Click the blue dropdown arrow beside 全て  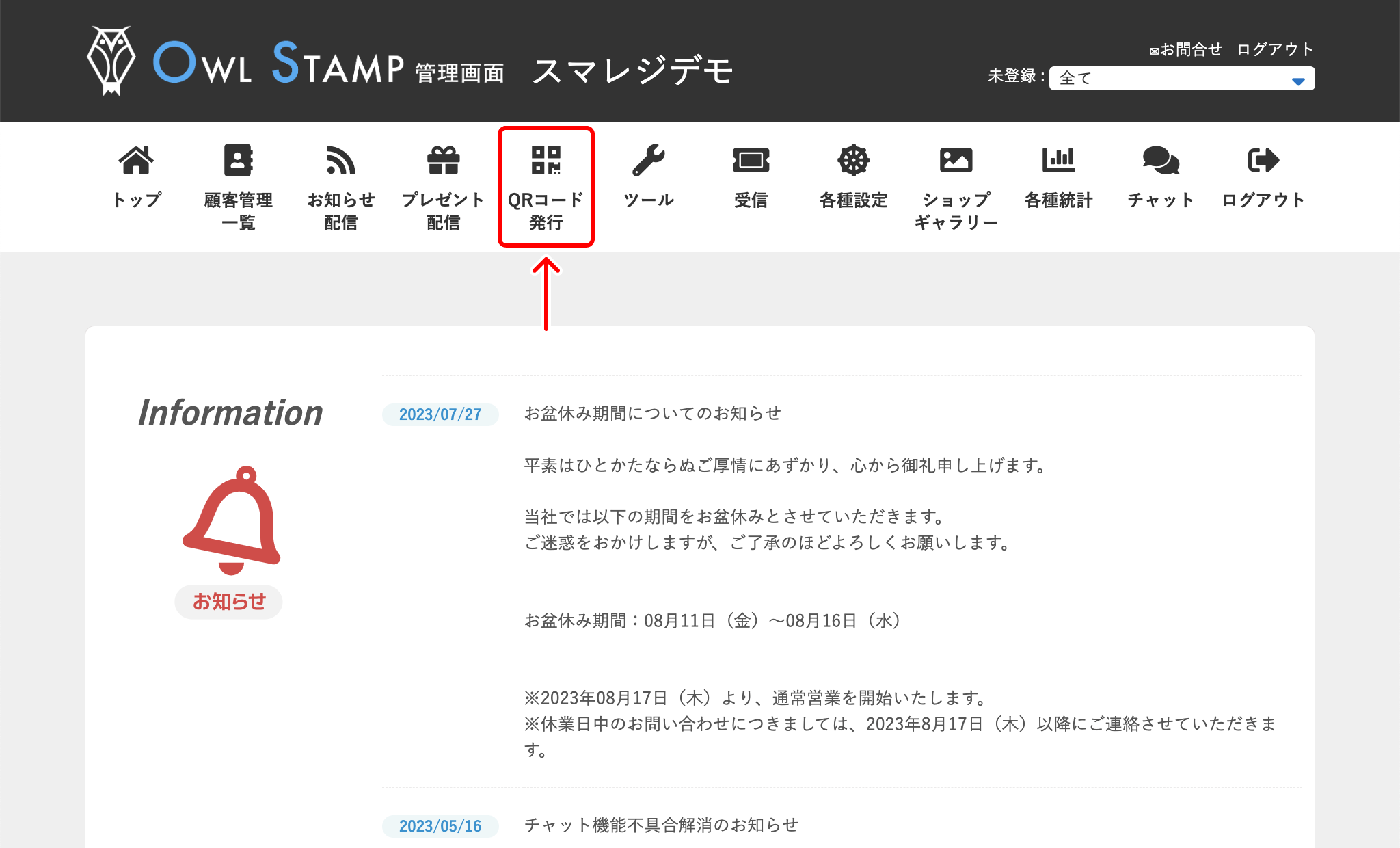point(1298,81)
